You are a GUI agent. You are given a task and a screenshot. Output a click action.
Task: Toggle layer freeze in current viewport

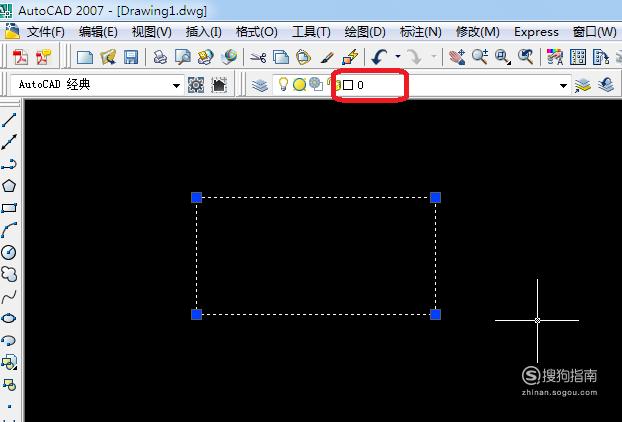tap(316, 84)
